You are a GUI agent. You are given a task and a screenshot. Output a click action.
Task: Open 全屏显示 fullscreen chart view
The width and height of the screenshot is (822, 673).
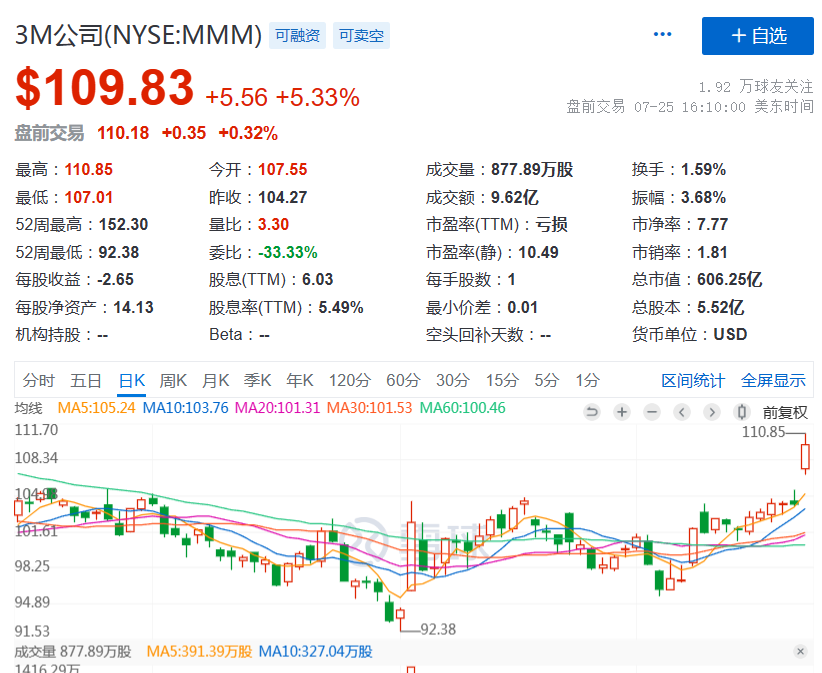coord(773,381)
